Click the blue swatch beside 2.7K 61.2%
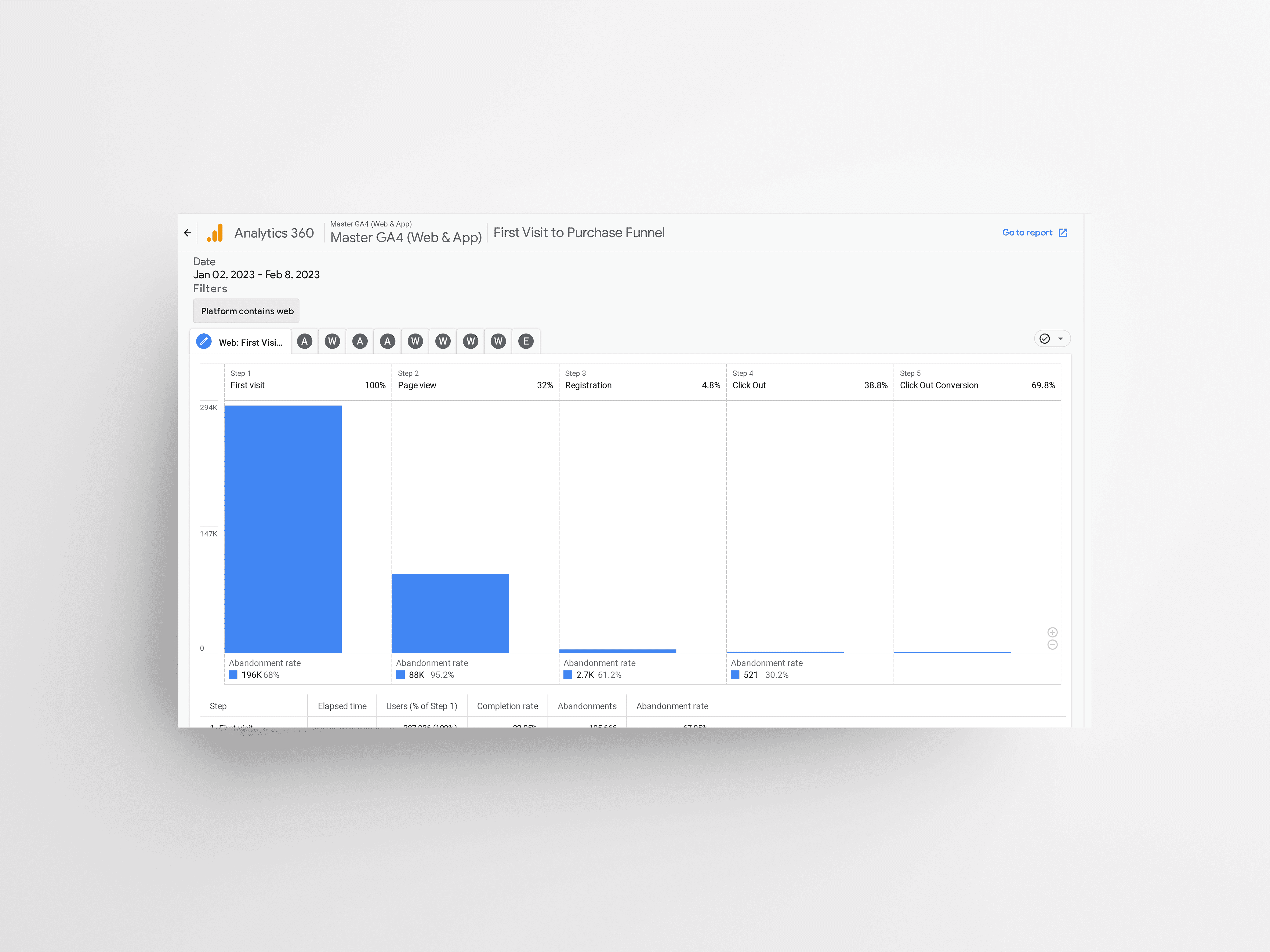This screenshot has width=1270, height=952. coord(568,675)
